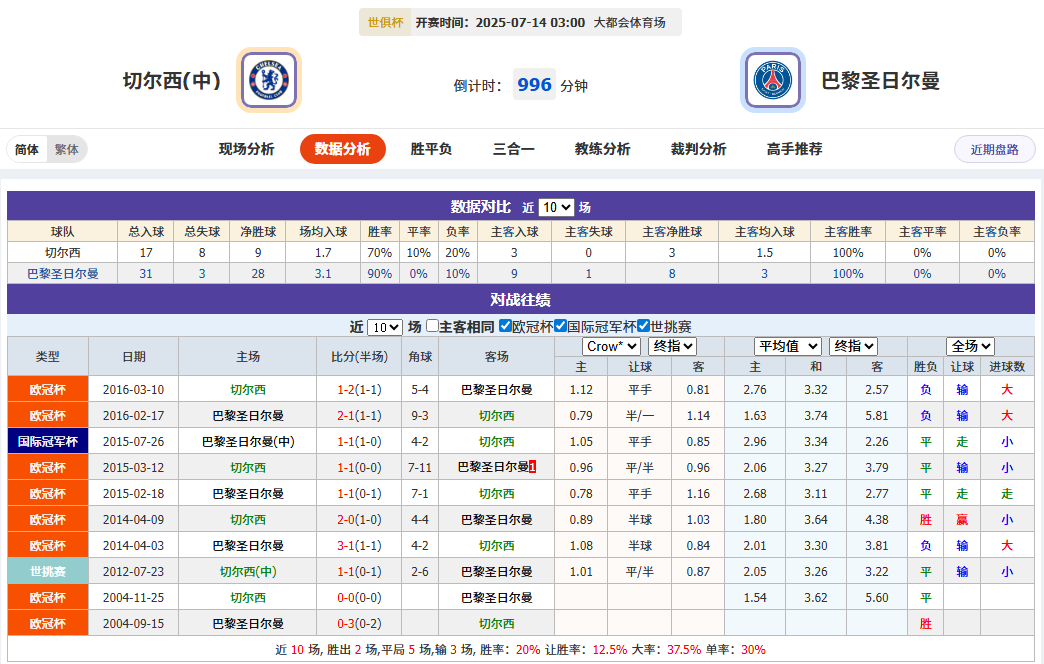Open the 现场分析 tab
Viewport: 1044px width, 664px height.
(x=246, y=149)
